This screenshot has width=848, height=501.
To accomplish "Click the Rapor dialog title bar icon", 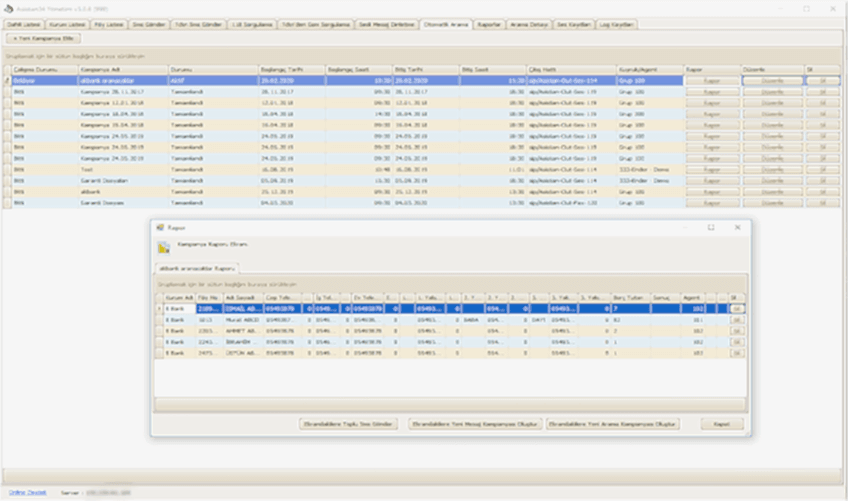I will pos(159,227).
